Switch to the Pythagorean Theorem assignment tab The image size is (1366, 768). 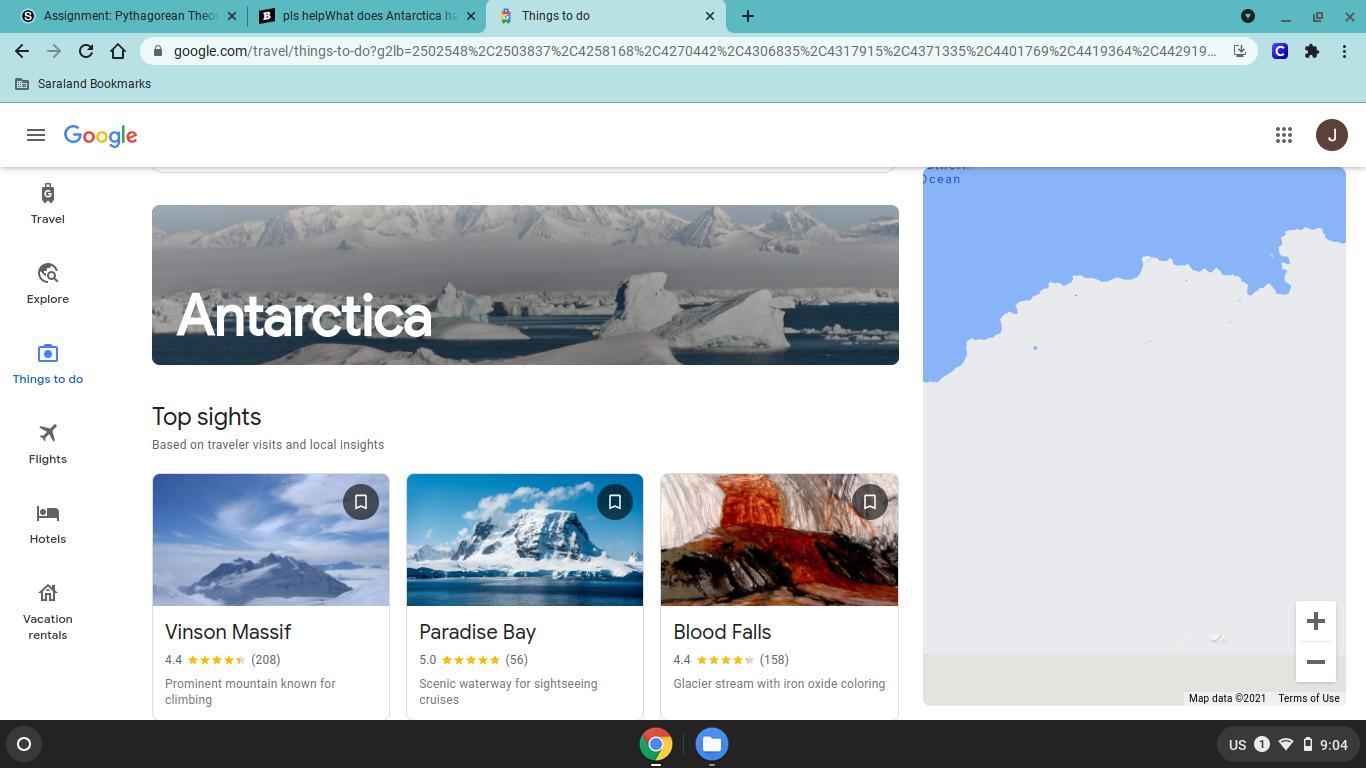click(x=124, y=16)
